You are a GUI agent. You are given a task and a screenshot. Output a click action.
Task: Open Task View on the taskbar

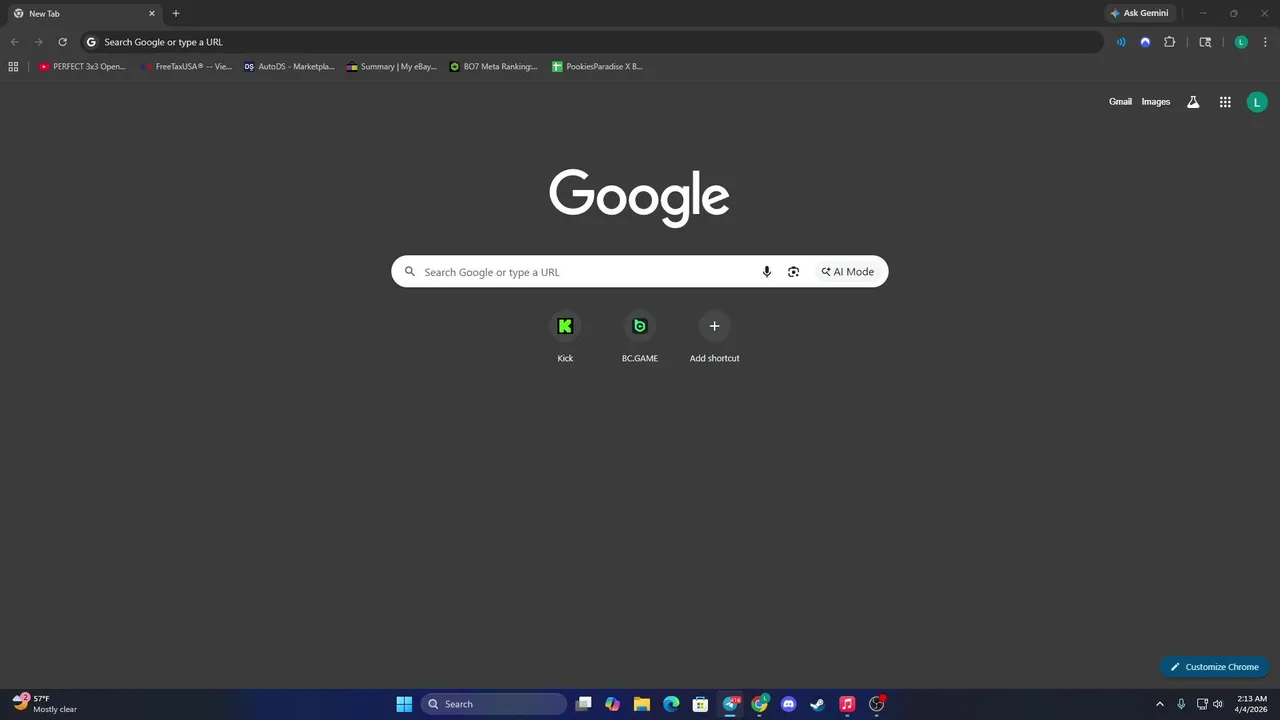point(584,704)
